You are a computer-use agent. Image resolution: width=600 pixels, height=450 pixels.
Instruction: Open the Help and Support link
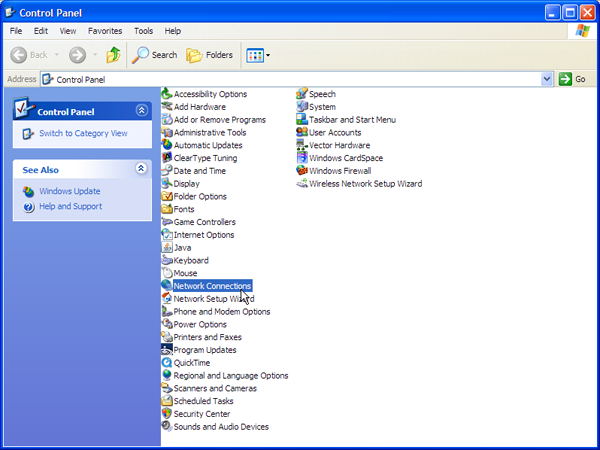click(70, 206)
